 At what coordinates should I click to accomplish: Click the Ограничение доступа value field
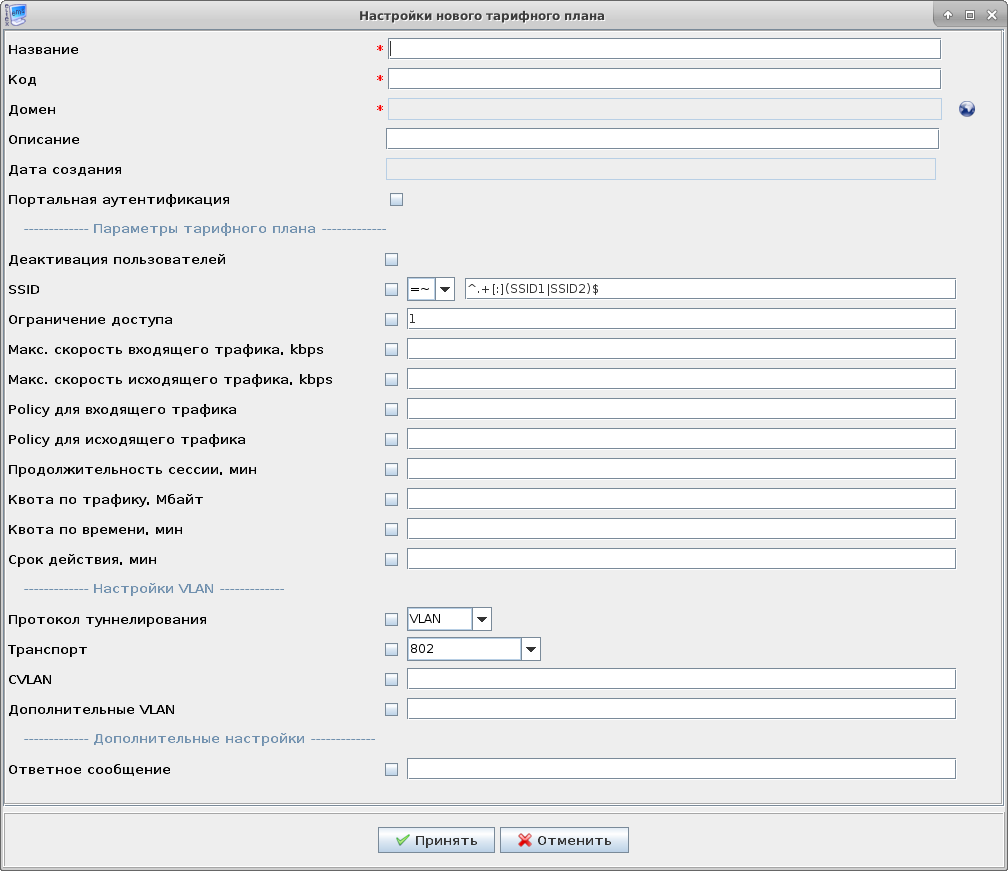pyautogui.click(x=681, y=319)
